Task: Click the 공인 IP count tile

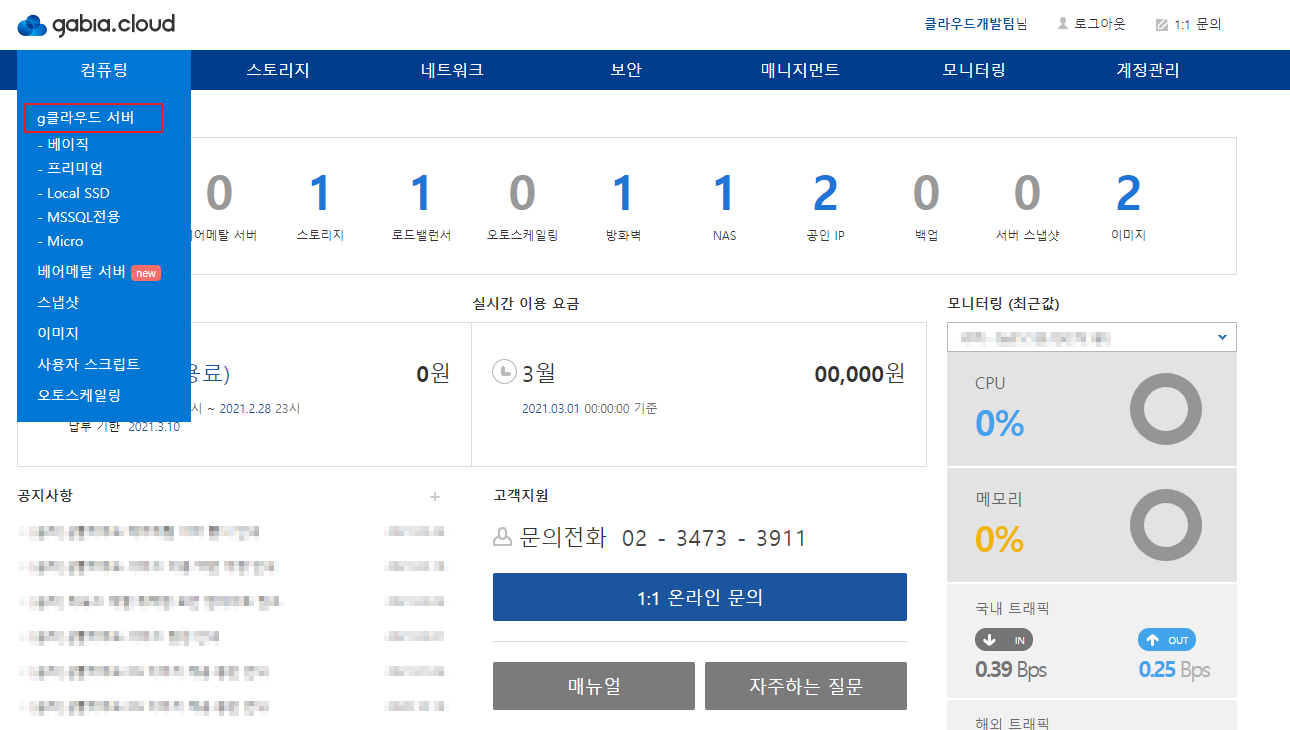Action: [825, 207]
